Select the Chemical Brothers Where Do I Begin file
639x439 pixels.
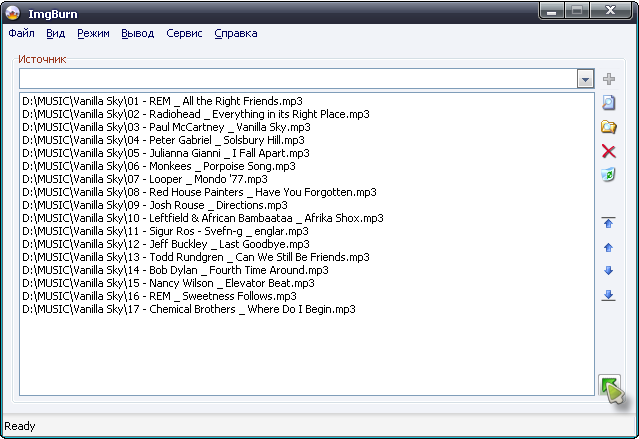pos(189,309)
